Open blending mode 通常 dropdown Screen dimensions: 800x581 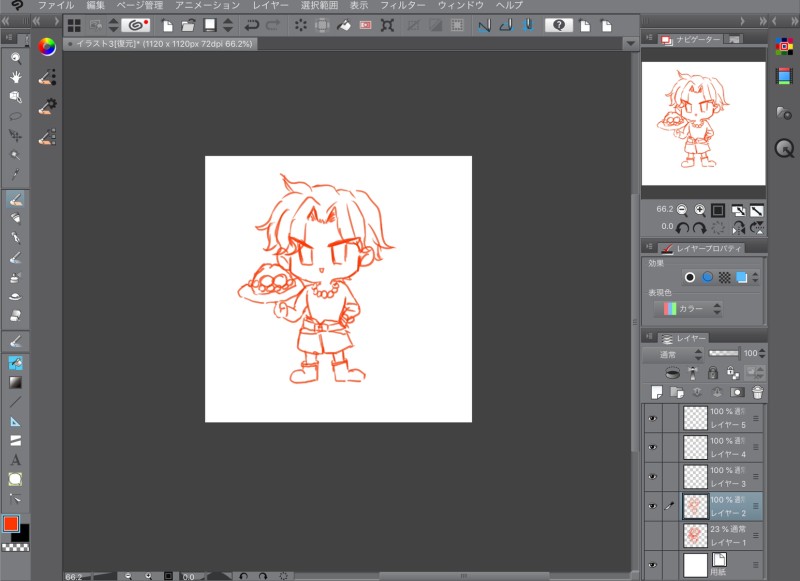pos(673,354)
